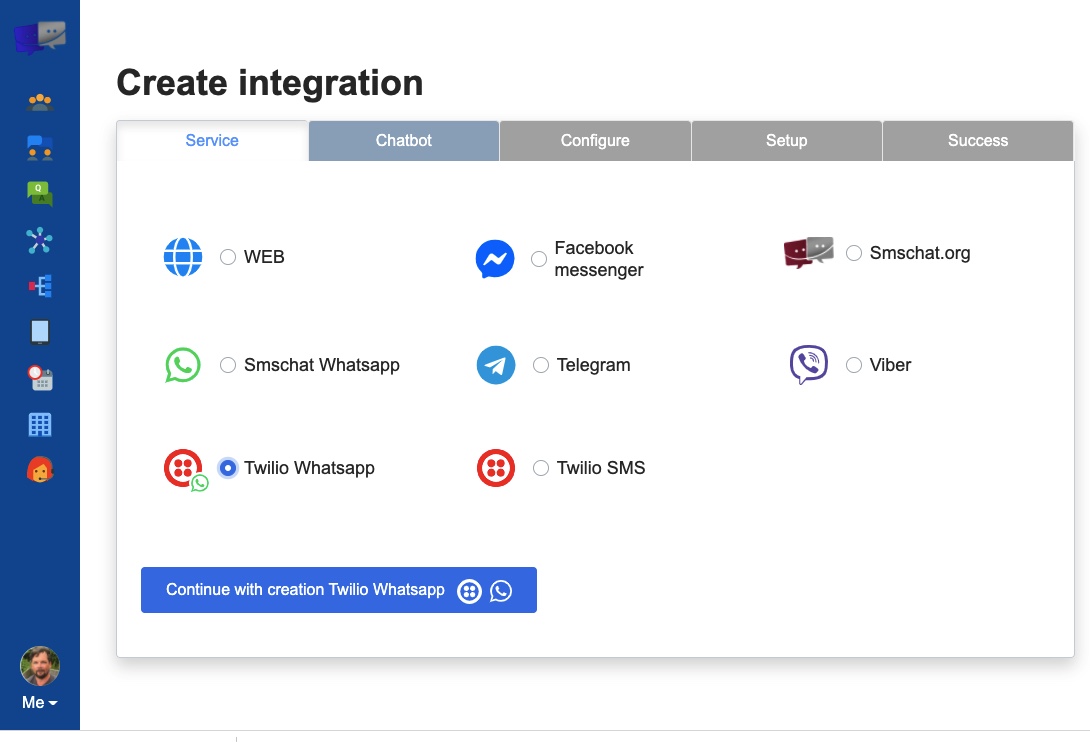This screenshot has height=742, width=1090.
Task: Open the network hub sidebar icon
Action: (x=40, y=241)
